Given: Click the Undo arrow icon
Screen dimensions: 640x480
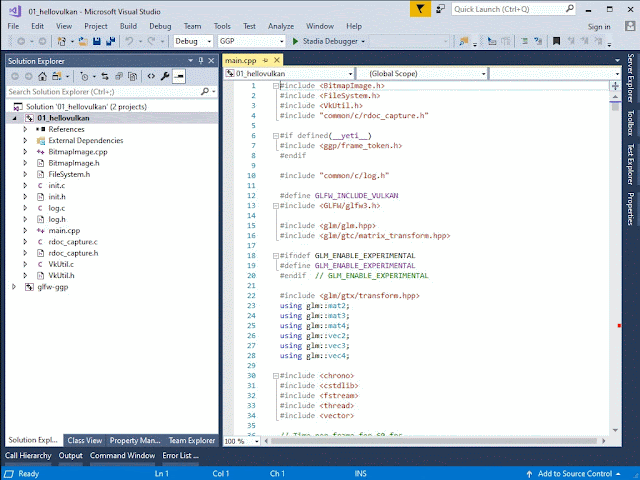Looking at the screenshot, I should 129,41.
